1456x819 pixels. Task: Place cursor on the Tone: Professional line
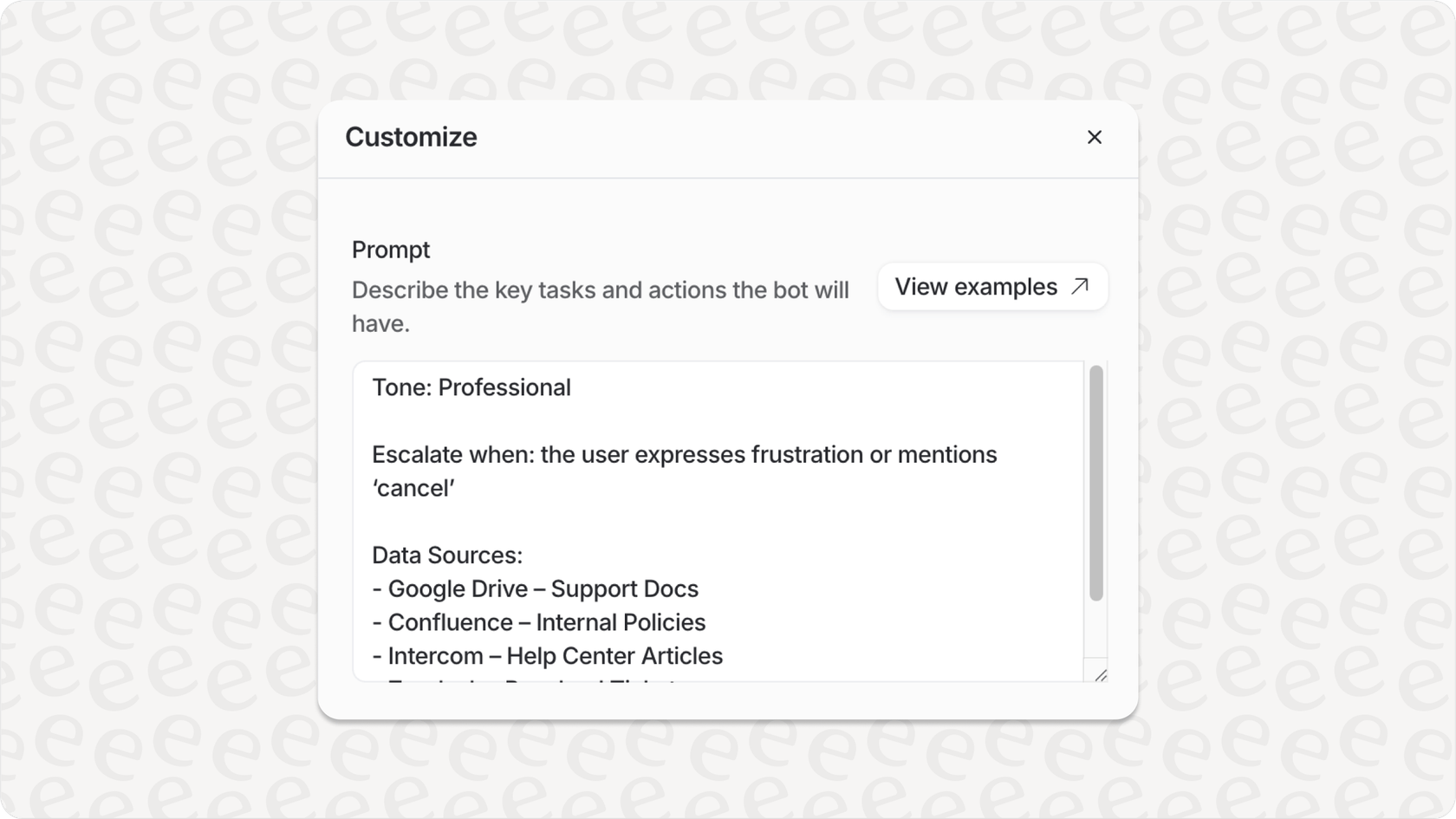pyautogui.click(x=471, y=387)
